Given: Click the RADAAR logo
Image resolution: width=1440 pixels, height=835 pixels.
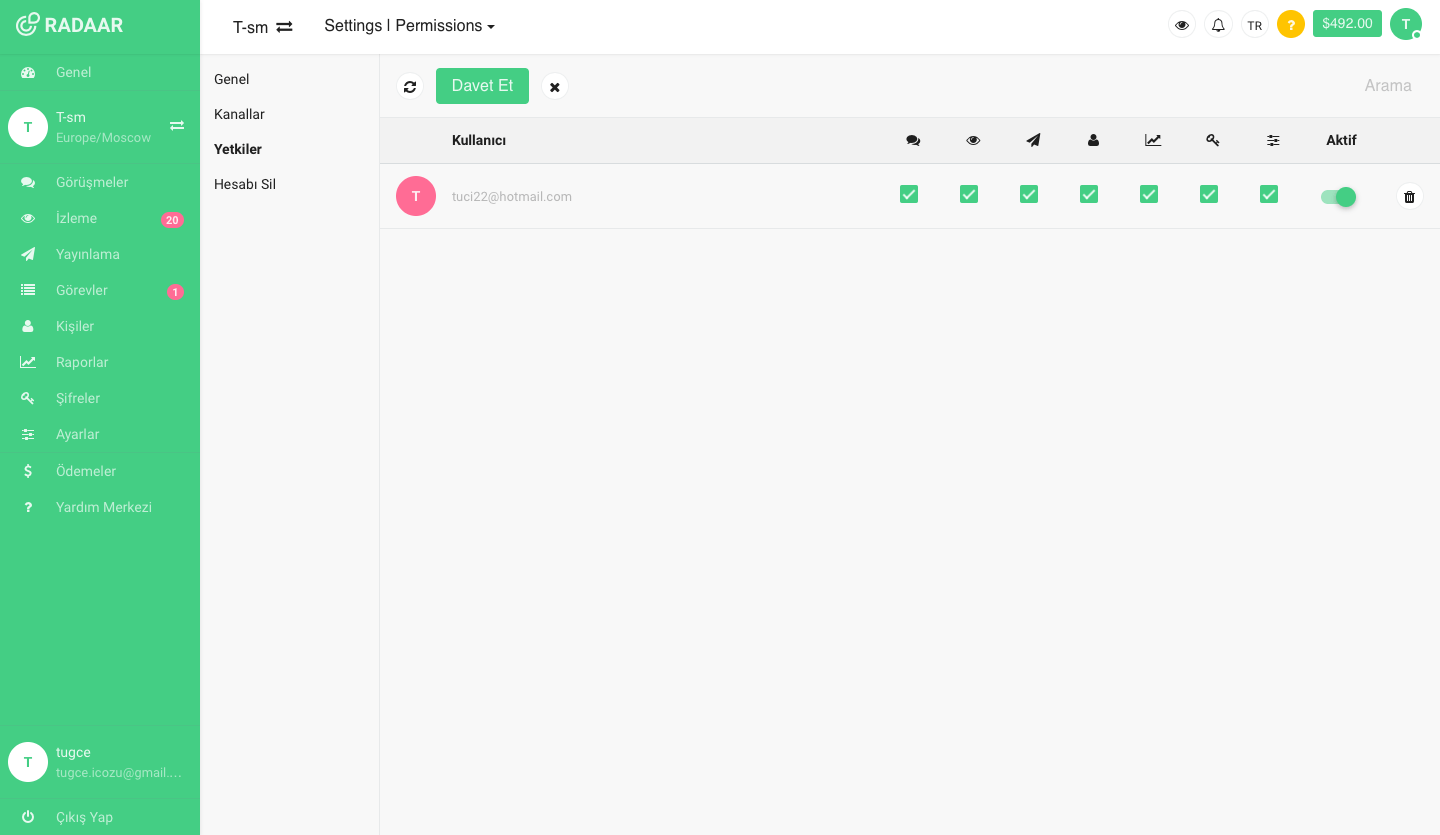Looking at the screenshot, I should [70, 25].
